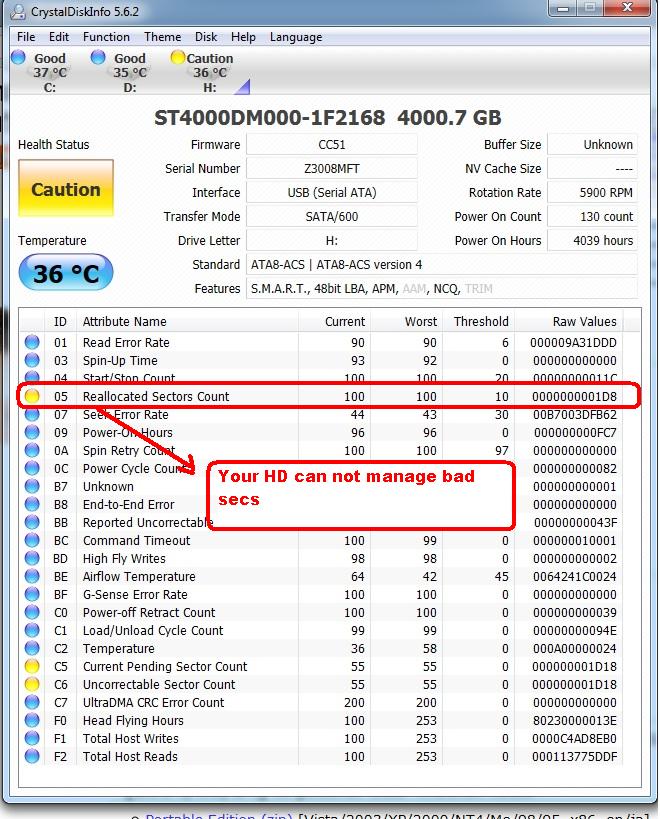Image resolution: width=660 pixels, height=819 pixels.
Task: Click the status icon for End-to-End Error
Action: (32, 504)
